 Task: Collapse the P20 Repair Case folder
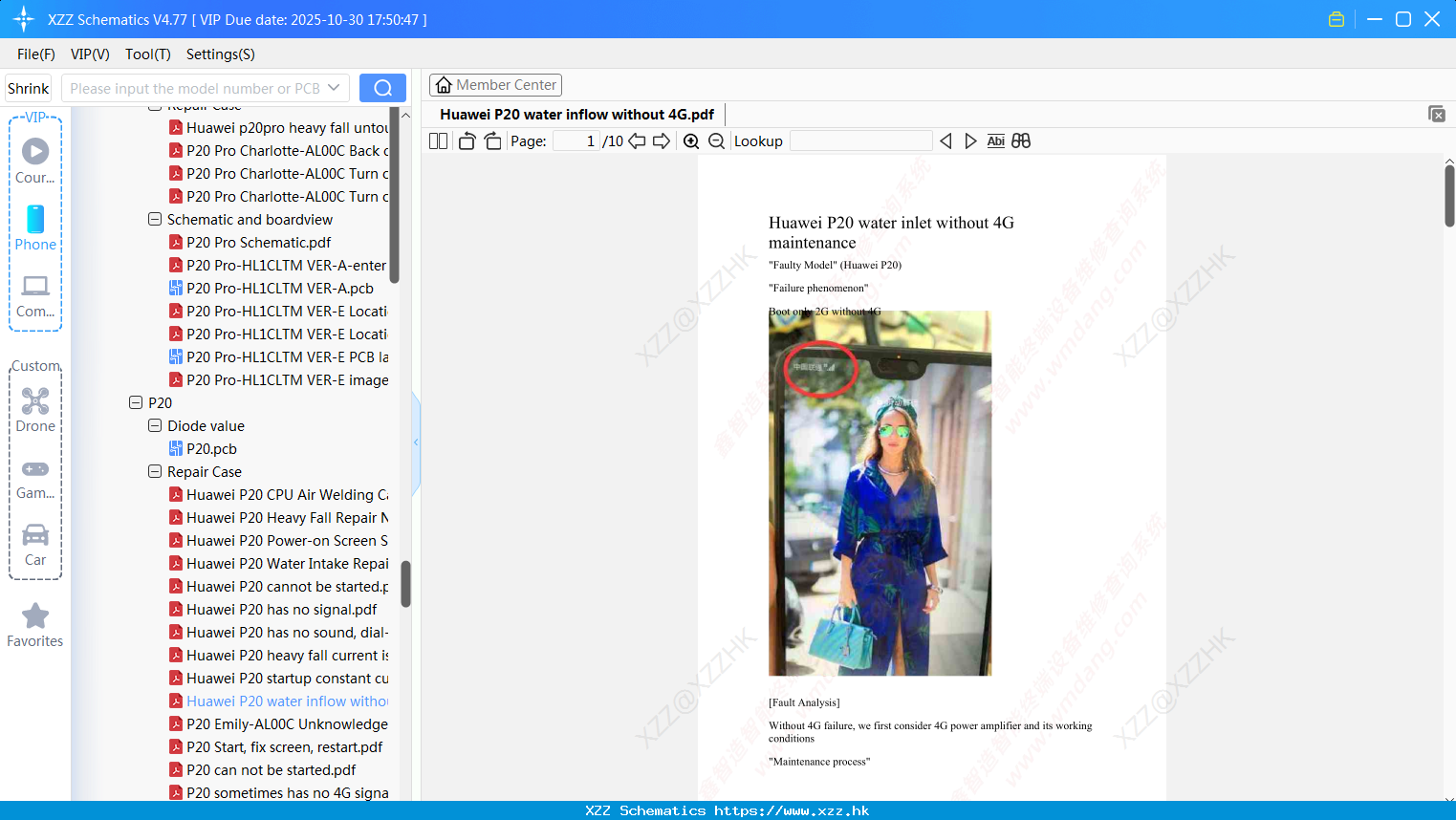coord(155,471)
